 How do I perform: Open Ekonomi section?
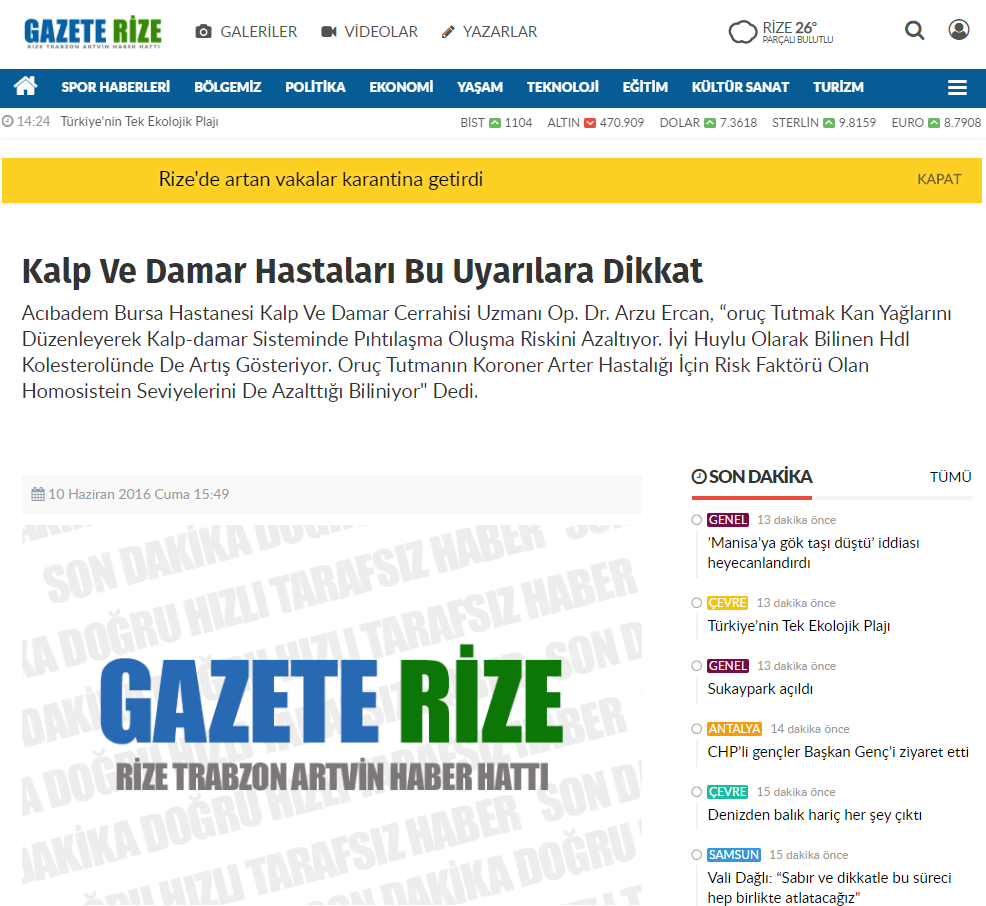pos(401,87)
